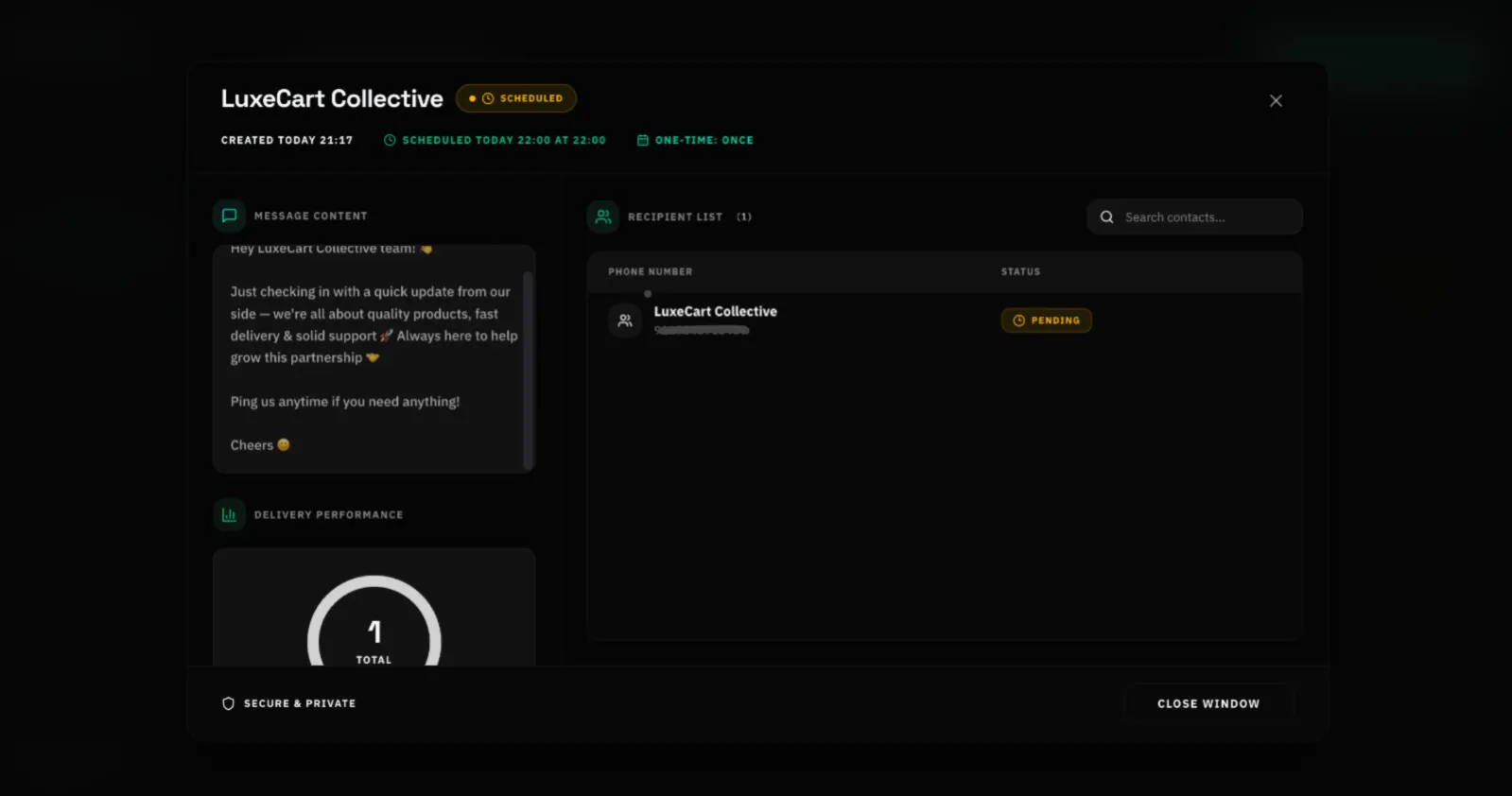Click the LuxeCart Collective contact avatar icon

coord(625,320)
